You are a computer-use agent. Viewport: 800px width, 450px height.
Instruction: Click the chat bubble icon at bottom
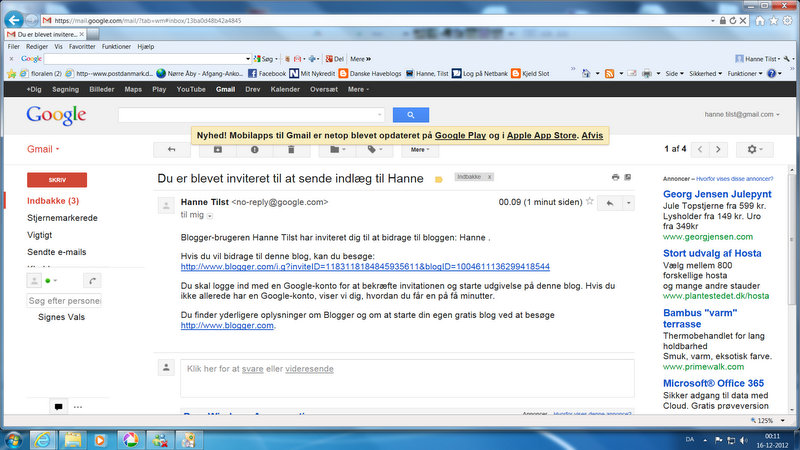click(x=58, y=407)
